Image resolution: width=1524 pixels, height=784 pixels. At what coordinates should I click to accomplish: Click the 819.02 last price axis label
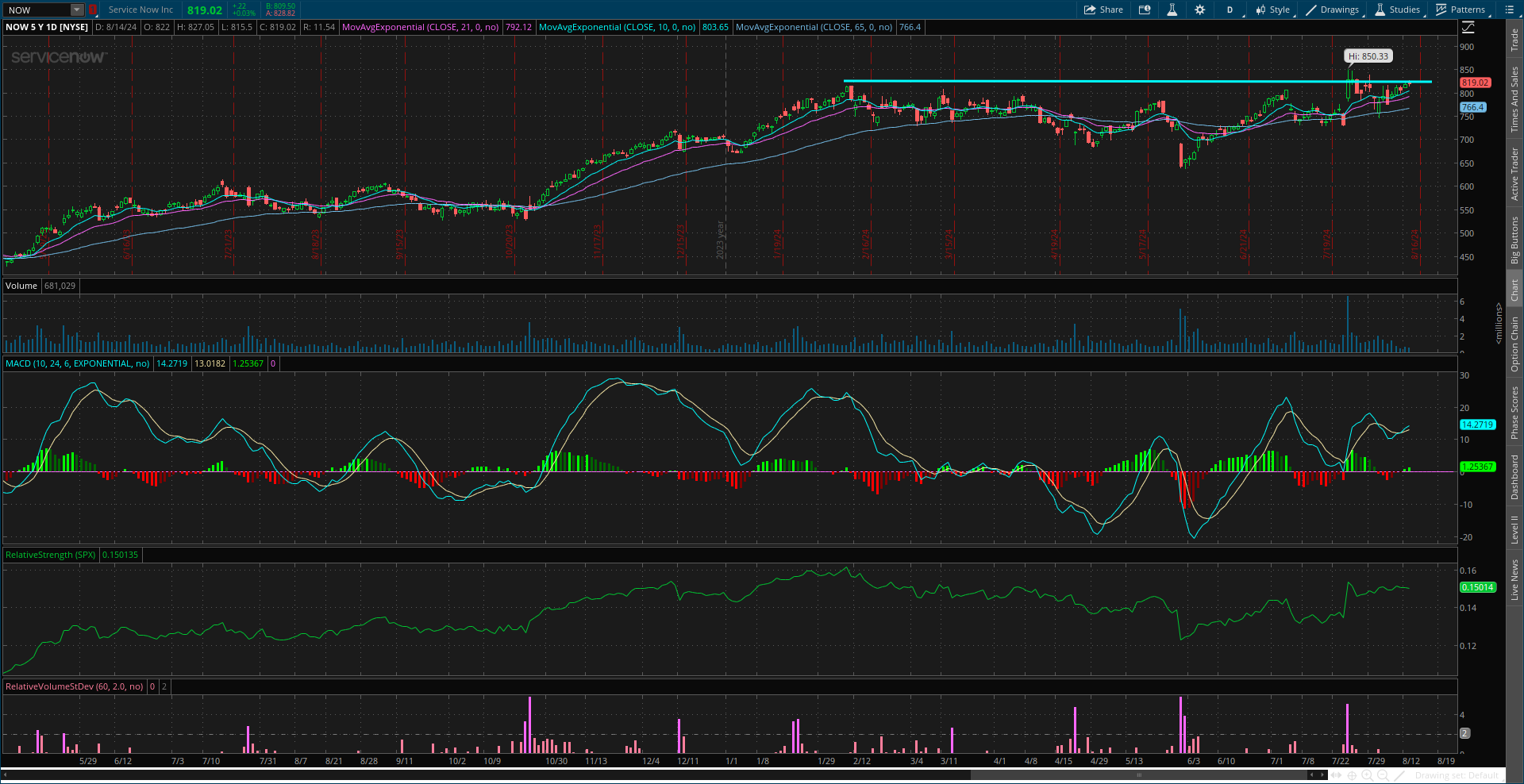pos(1475,83)
